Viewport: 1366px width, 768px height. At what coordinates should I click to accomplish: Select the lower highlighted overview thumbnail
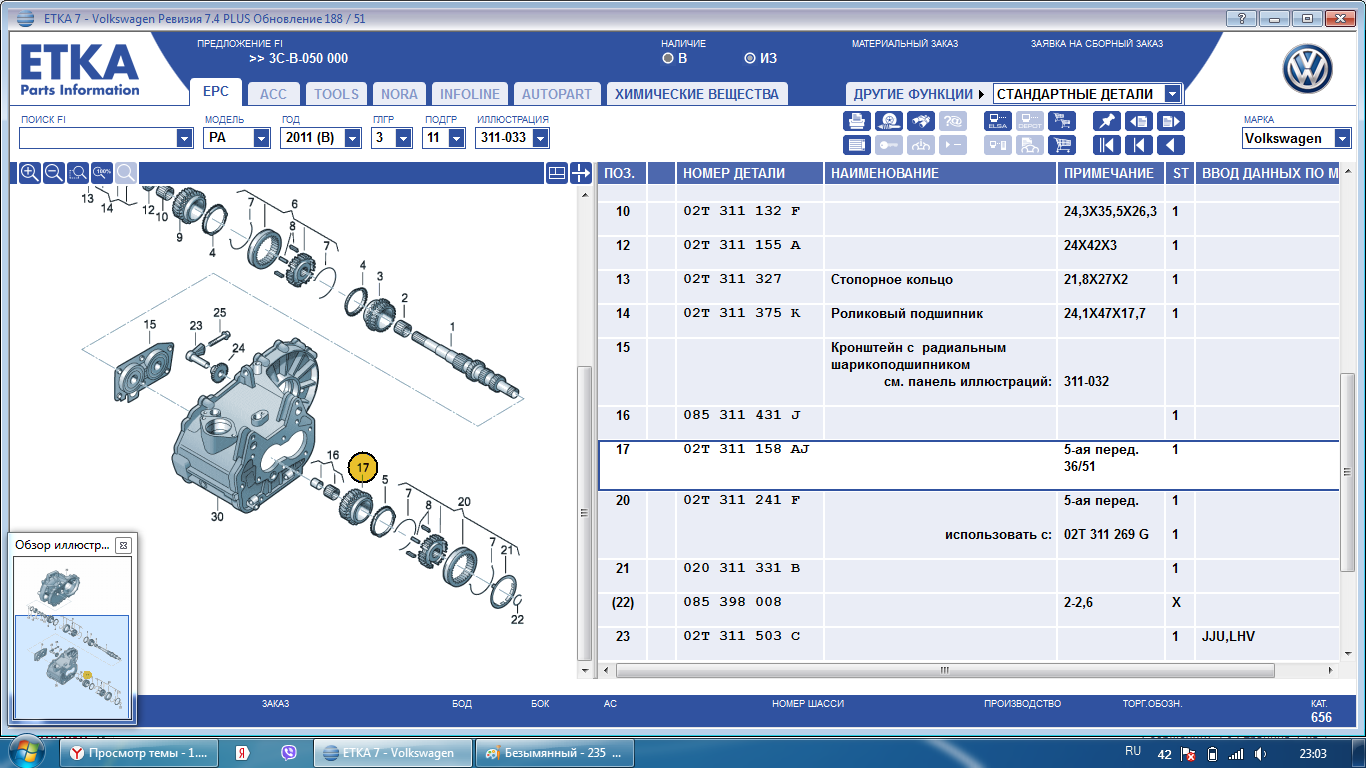[72, 666]
